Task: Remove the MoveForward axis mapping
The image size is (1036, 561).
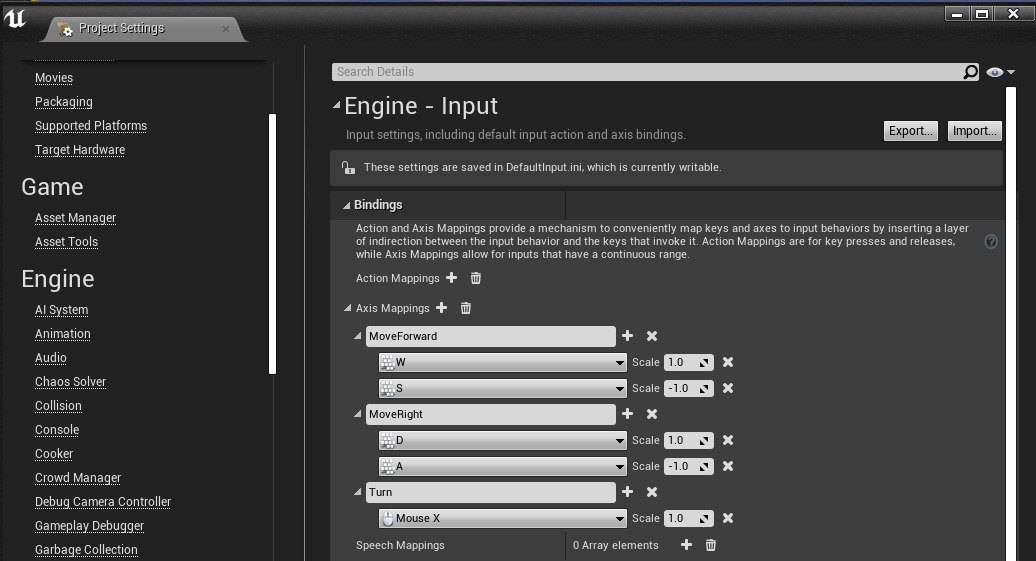Action: (652, 336)
